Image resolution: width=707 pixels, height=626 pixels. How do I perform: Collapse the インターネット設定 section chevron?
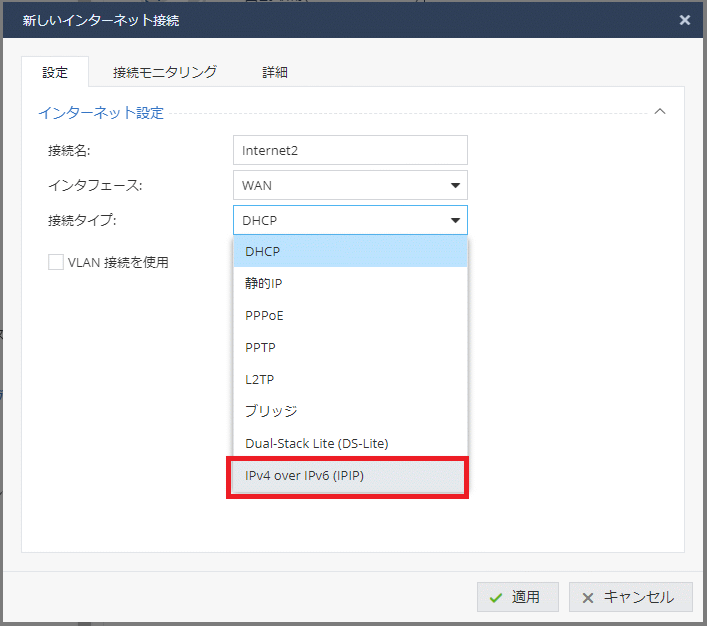659,112
